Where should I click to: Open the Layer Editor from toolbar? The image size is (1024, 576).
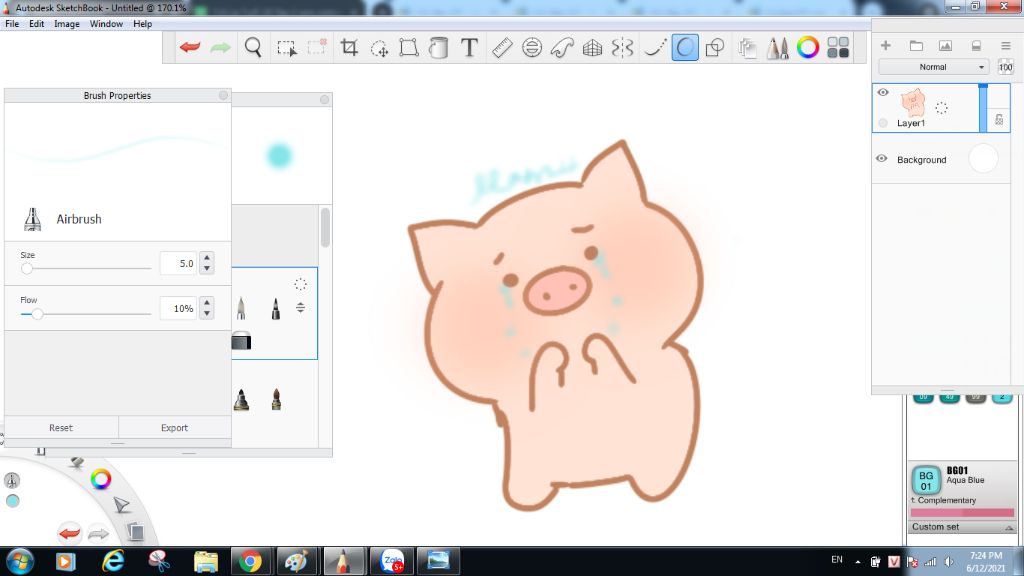[747, 48]
